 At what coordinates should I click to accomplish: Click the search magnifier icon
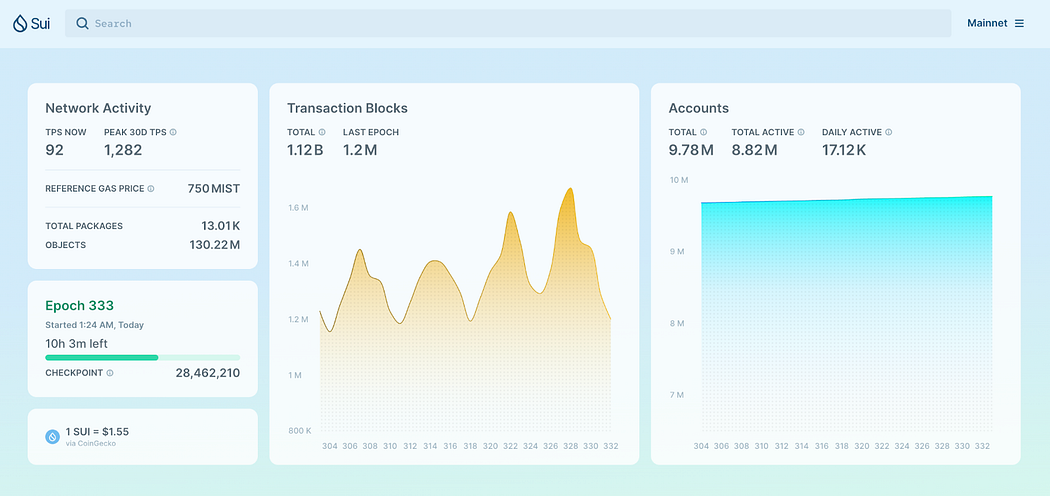(x=82, y=23)
